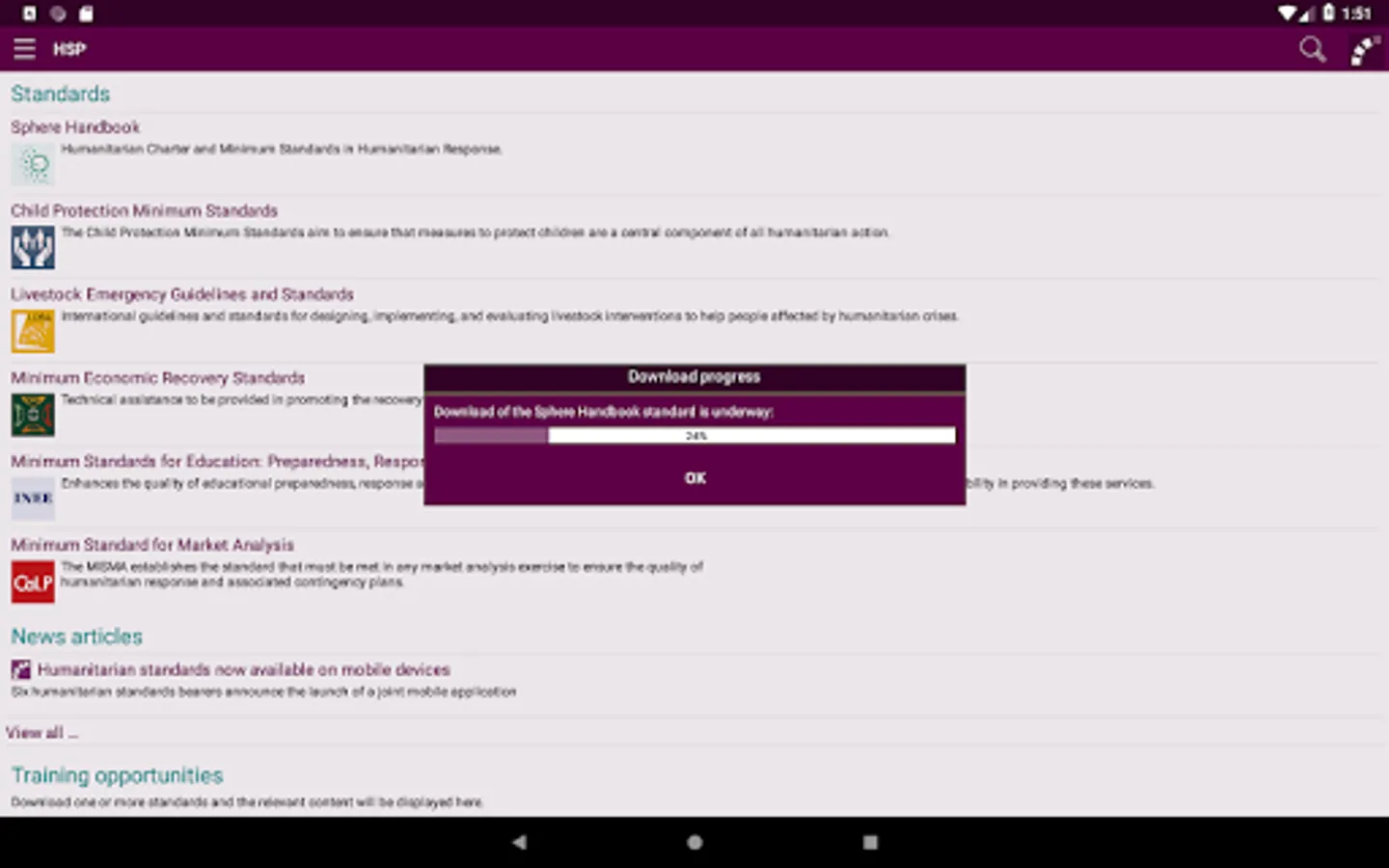The image size is (1389, 868).
Task: Tap View all news link
Action: 41,733
